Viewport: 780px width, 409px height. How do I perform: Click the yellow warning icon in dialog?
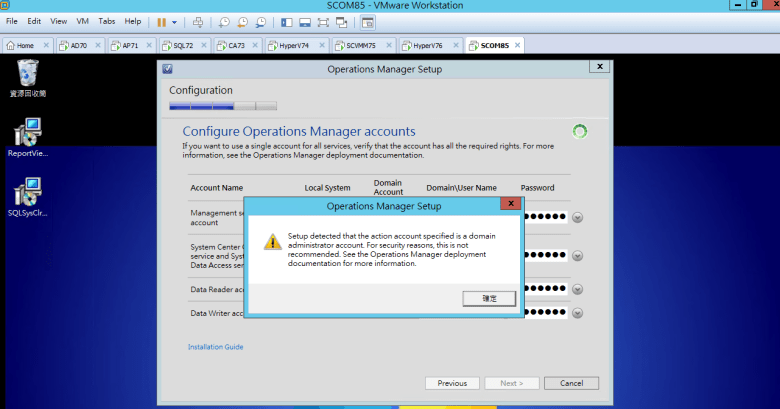point(271,241)
